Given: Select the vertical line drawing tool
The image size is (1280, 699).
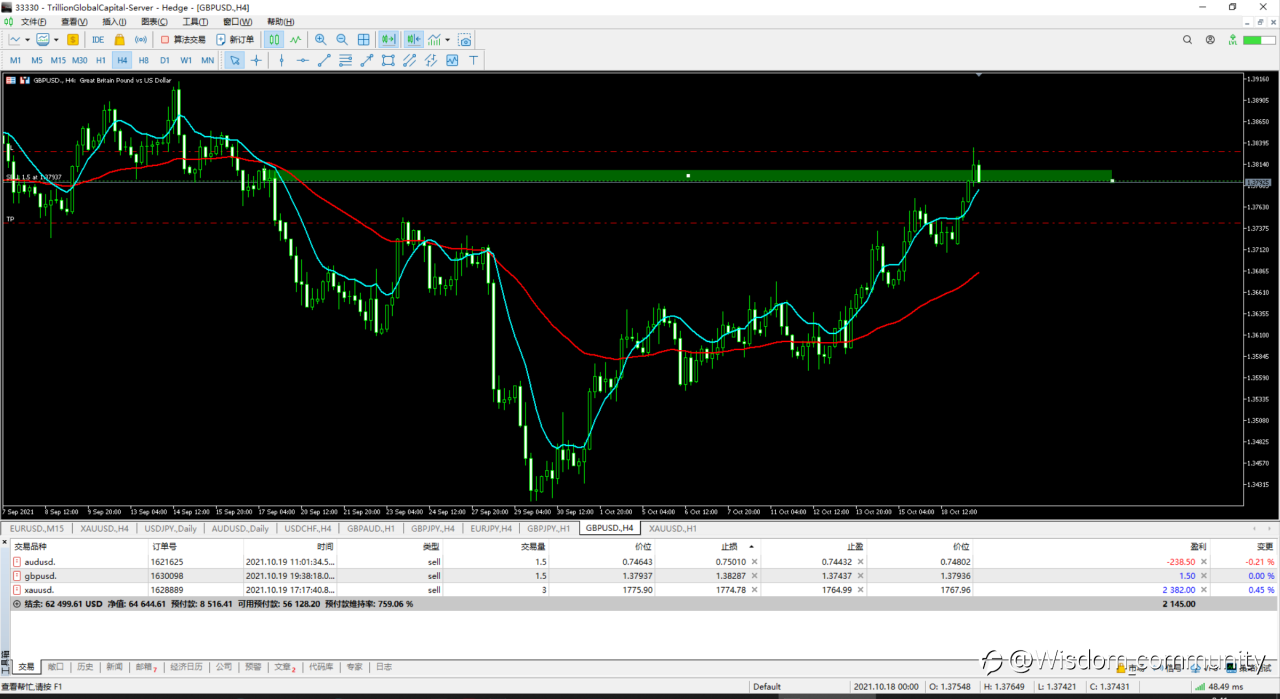Looking at the screenshot, I should pyautogui.click(x=281, y=60).
